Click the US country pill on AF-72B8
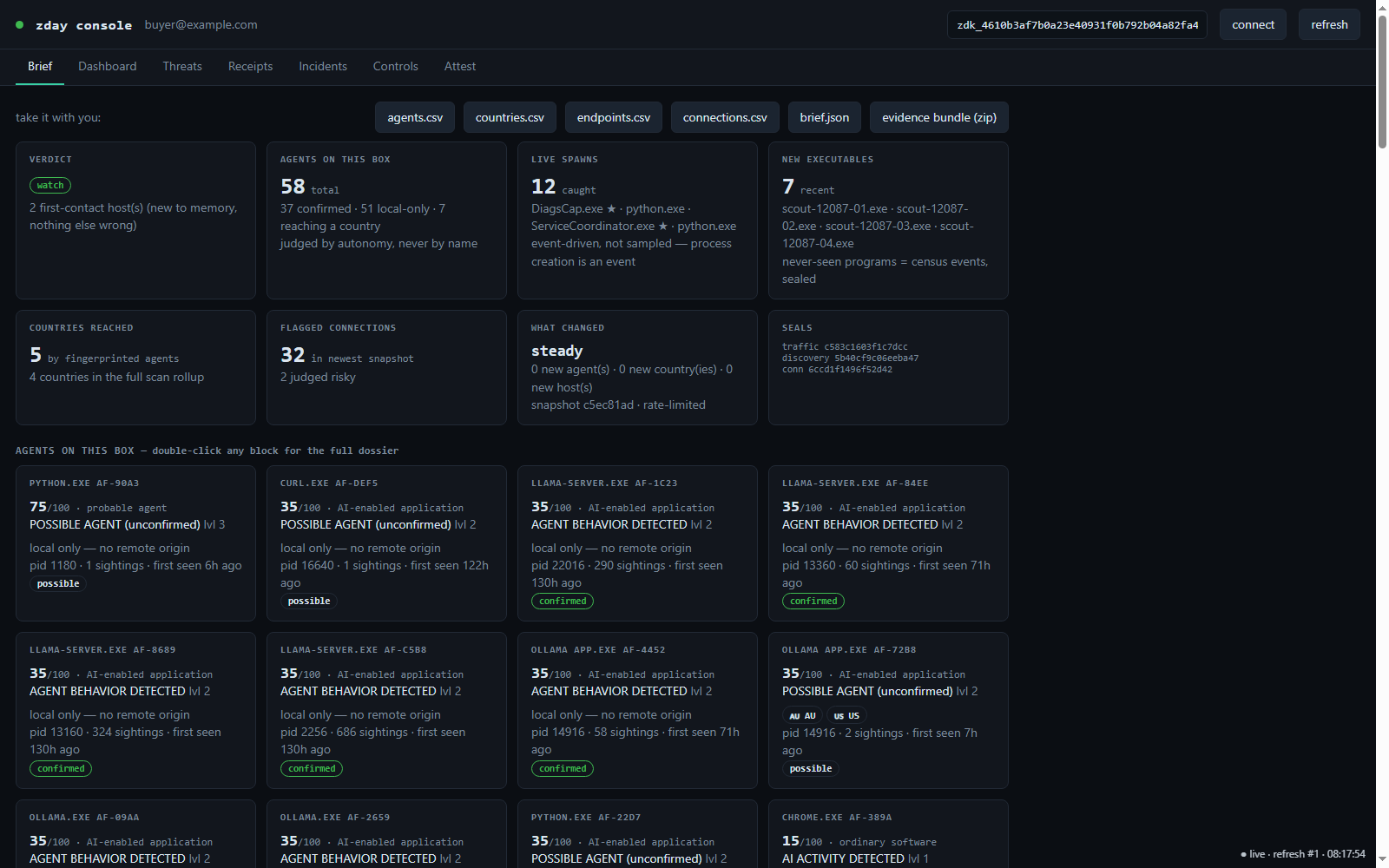The height and width of the screenshot is (868, 1389). pyautogui.click(x=846, y=716)
